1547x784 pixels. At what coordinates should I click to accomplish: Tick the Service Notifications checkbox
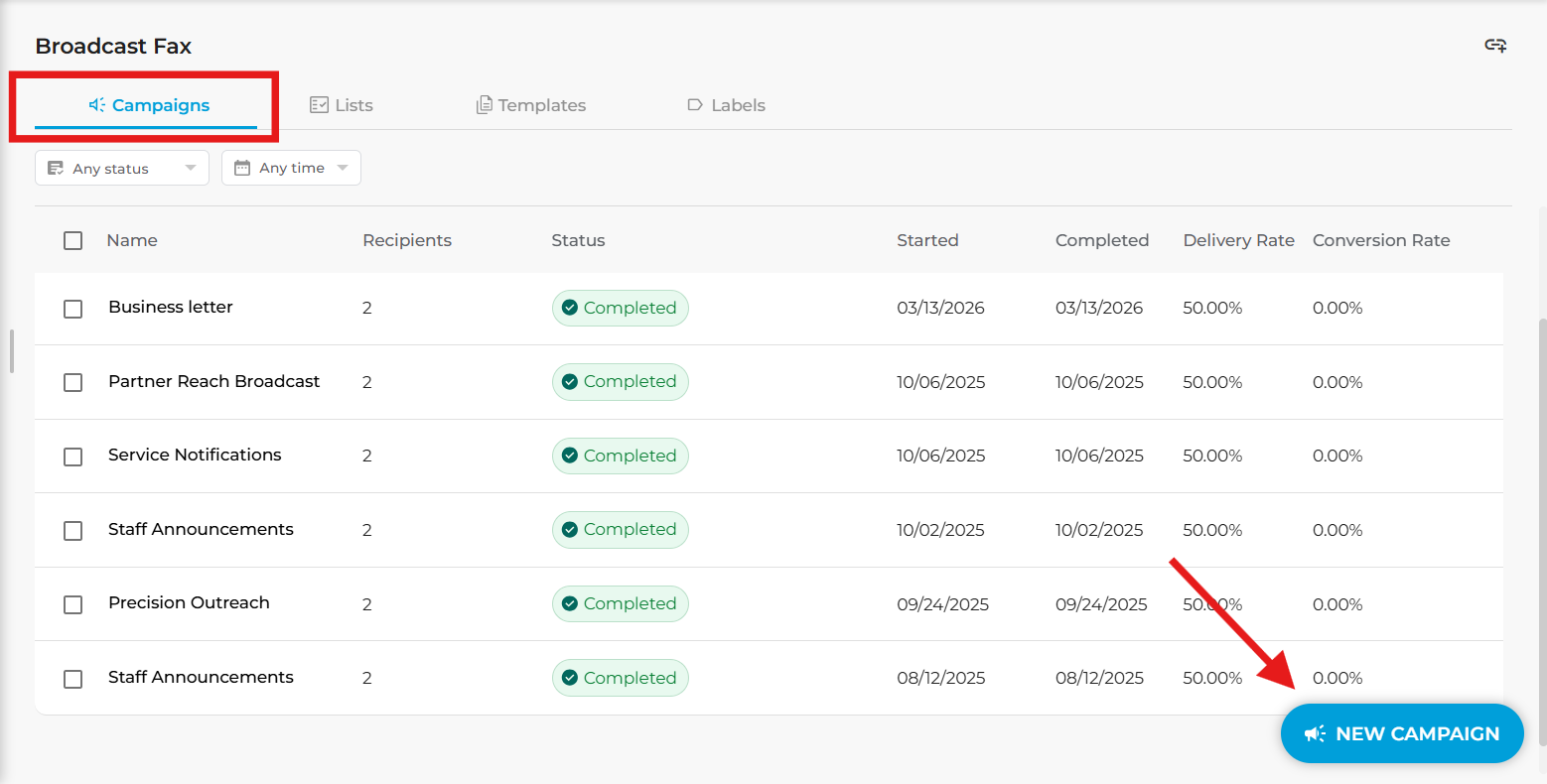click(72, 457)
